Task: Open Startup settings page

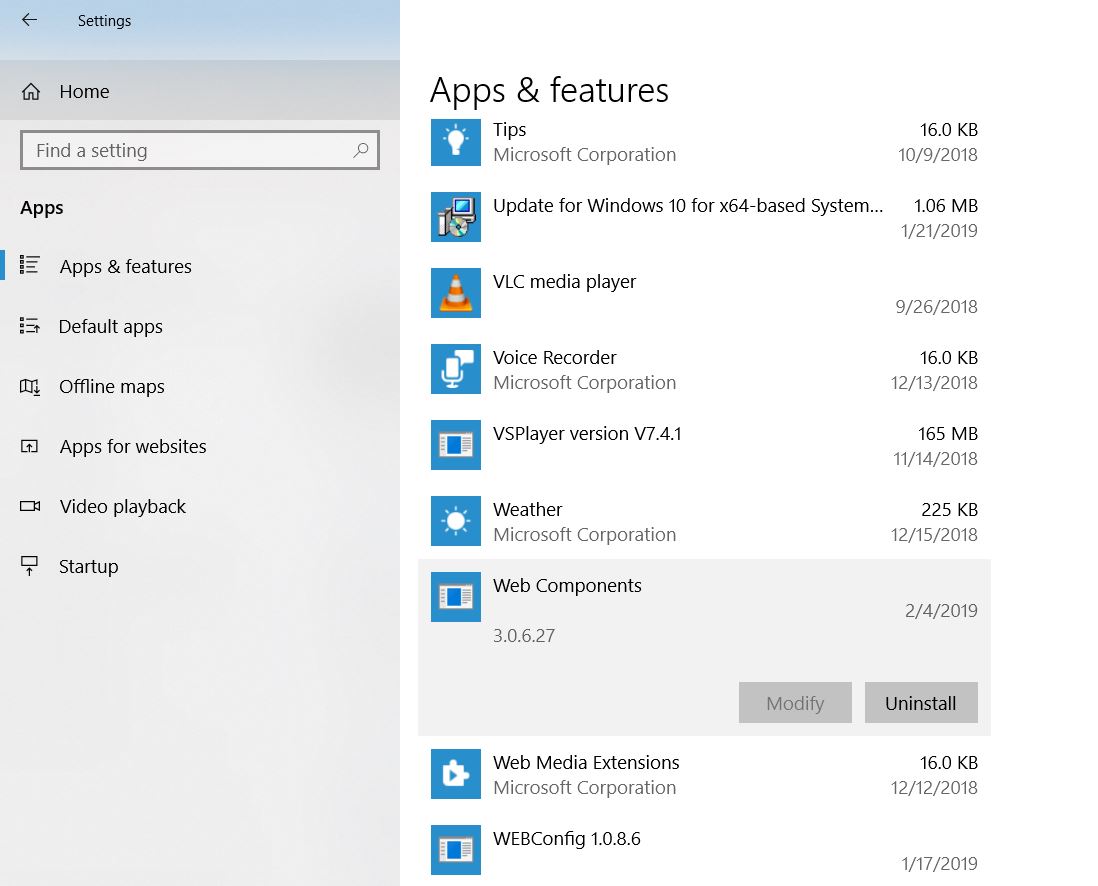Action: (200, 567)
